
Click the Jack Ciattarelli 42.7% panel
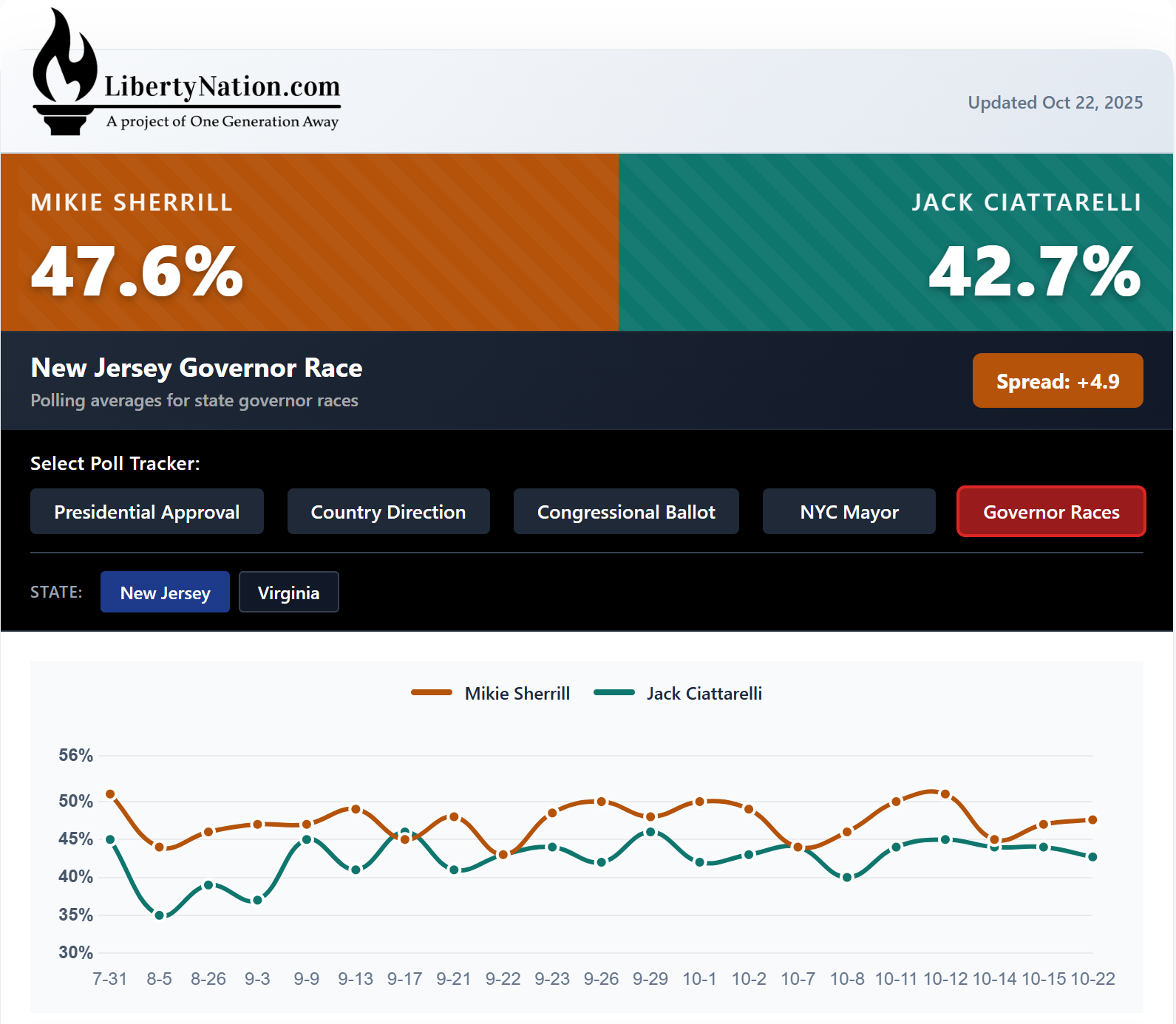pos(895,242)
